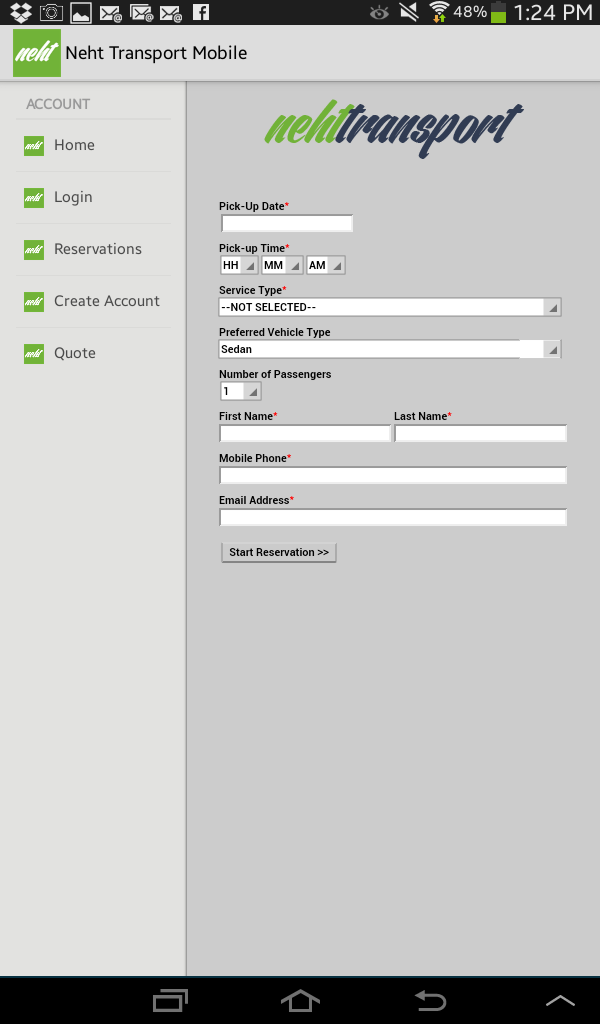The image size is (600, 1024).
Task: Expand the Service Type dropdown
Action: coord(390,307)
